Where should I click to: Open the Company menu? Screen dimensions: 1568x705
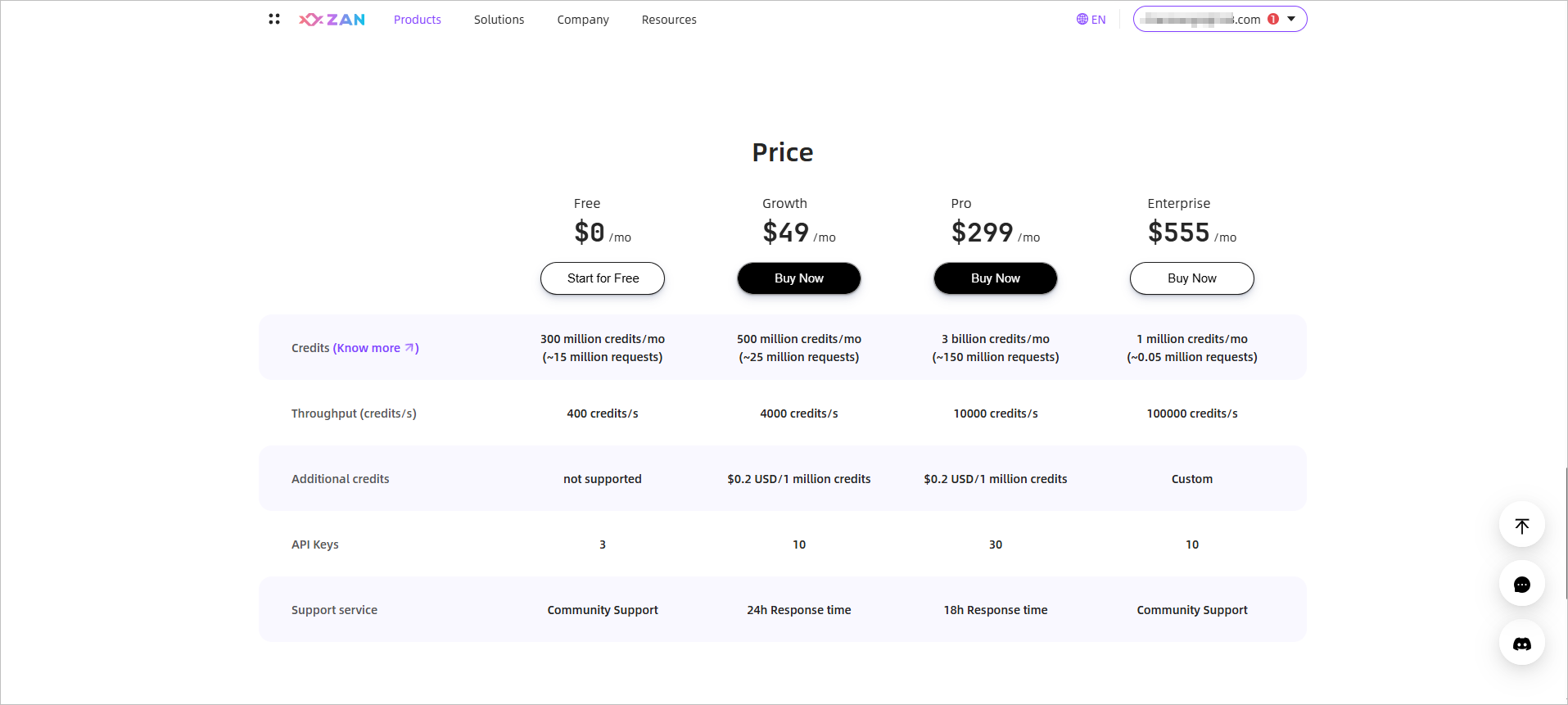tap(583, 20)
